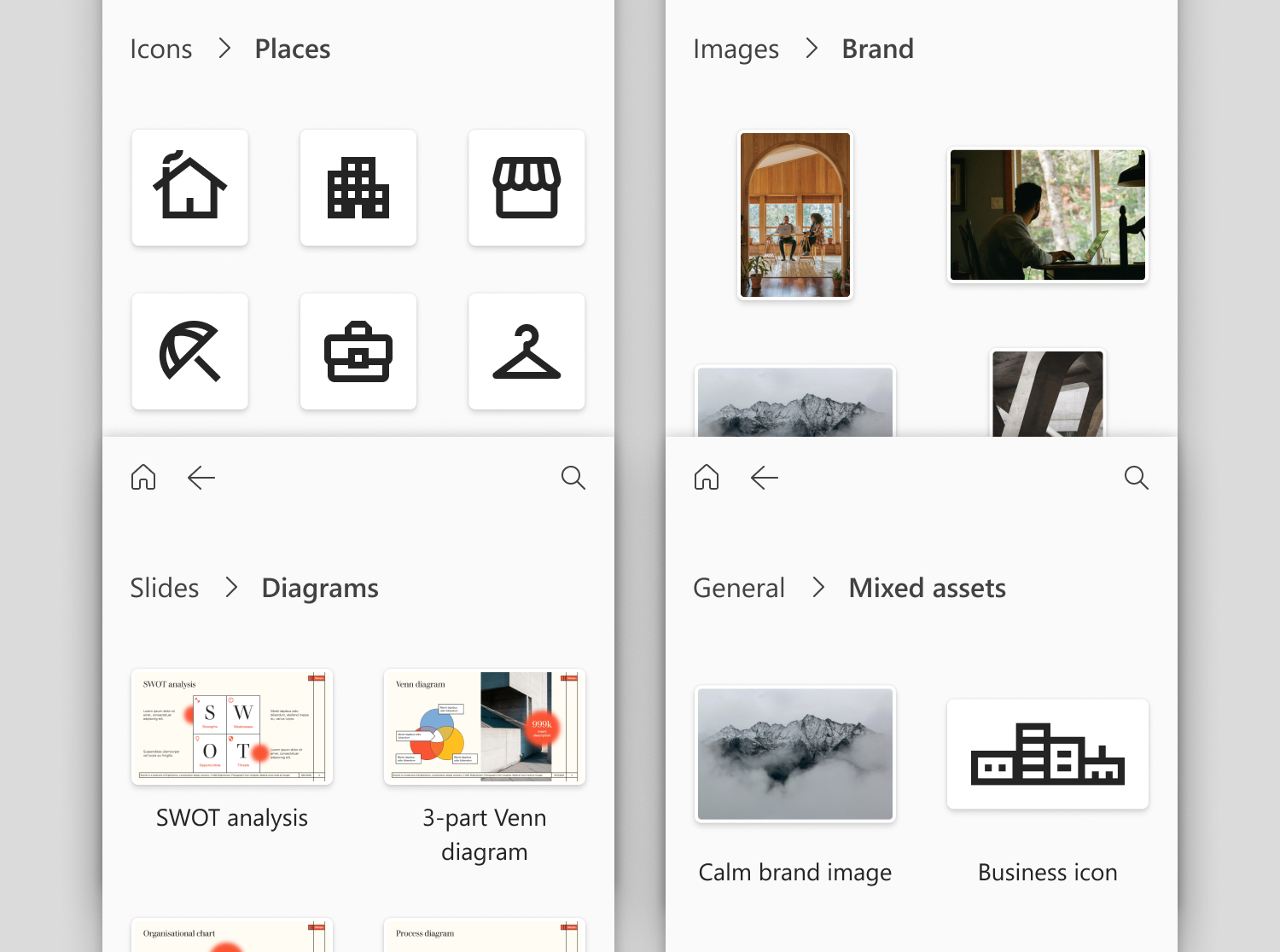This screenshot has height=952, width=1280.
Task: Pick the snowy mountain image under Brand
Action: click(795, 401)
